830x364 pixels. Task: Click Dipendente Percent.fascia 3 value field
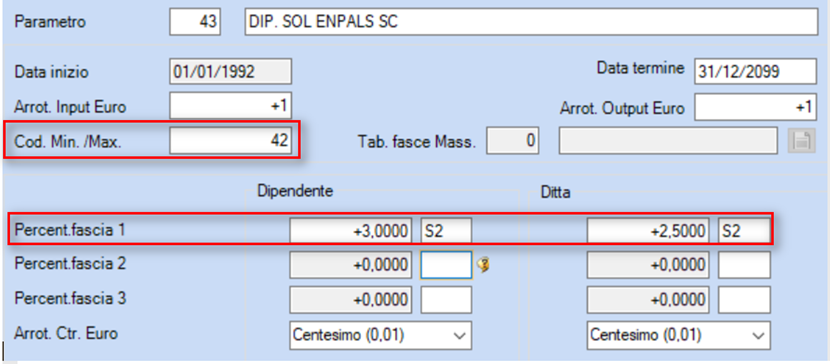pos(350,300)
